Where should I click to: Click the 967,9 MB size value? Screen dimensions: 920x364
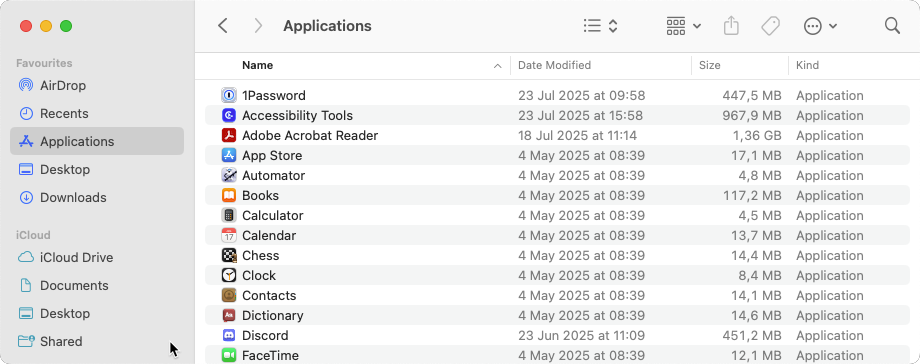(752, 116)
